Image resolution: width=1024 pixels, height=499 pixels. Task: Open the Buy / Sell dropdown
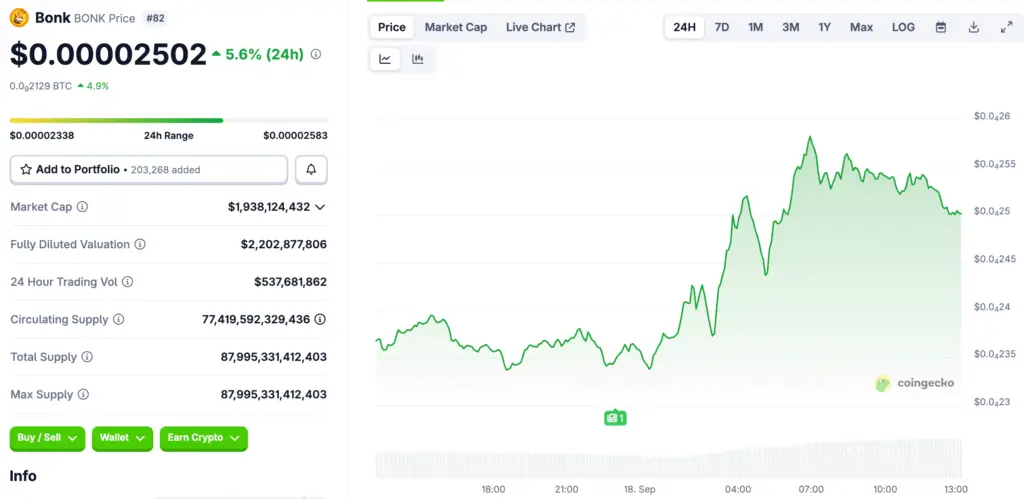(x=48, y=438)
